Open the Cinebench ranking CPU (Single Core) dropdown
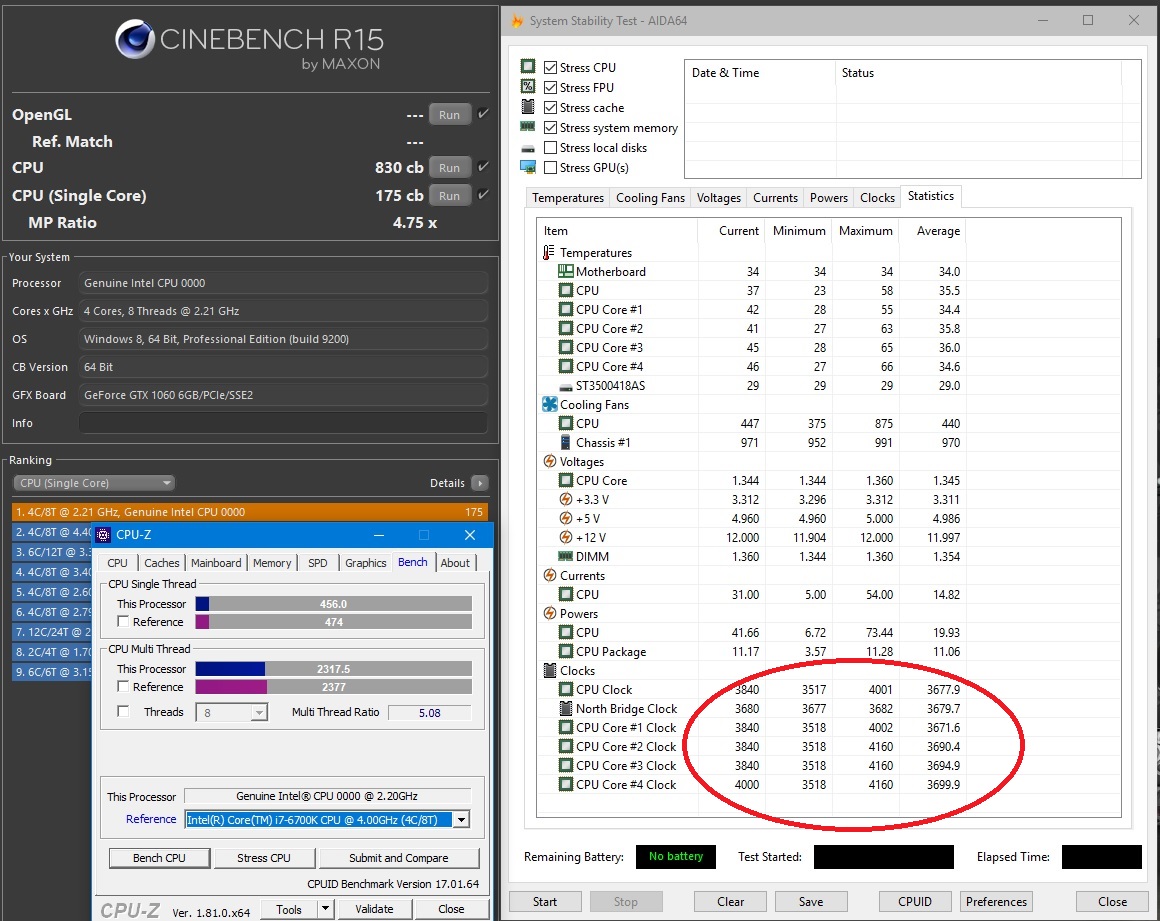Image resolution: width=1160 pixels, height=921 pixels. click(93, 483)
